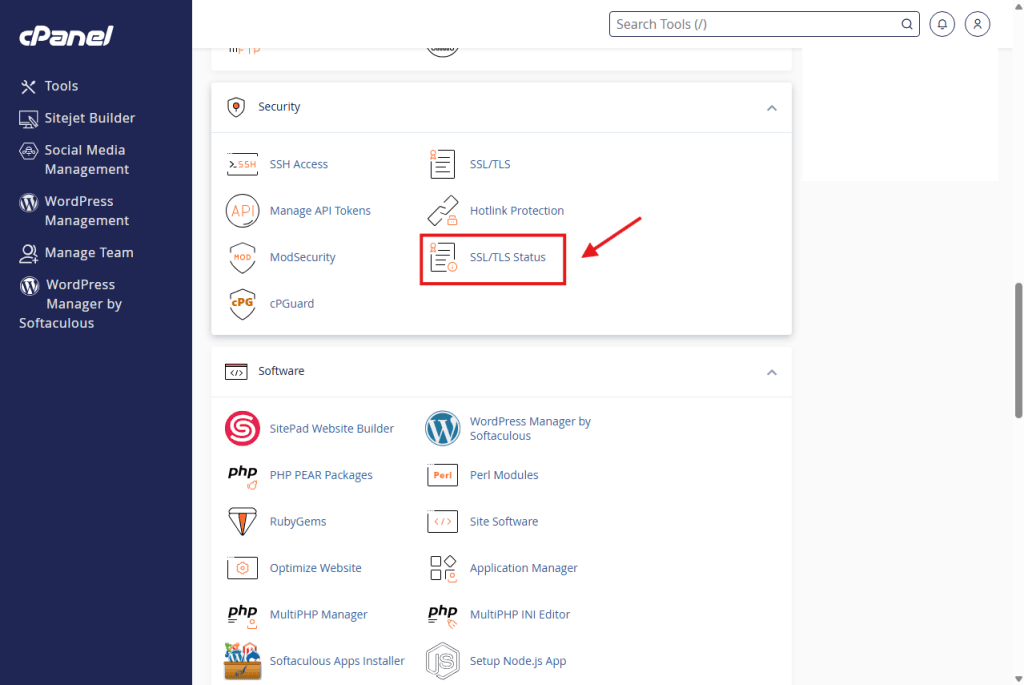
Task: Click the RubyGems icon
Action: click(x=242, y=522)
